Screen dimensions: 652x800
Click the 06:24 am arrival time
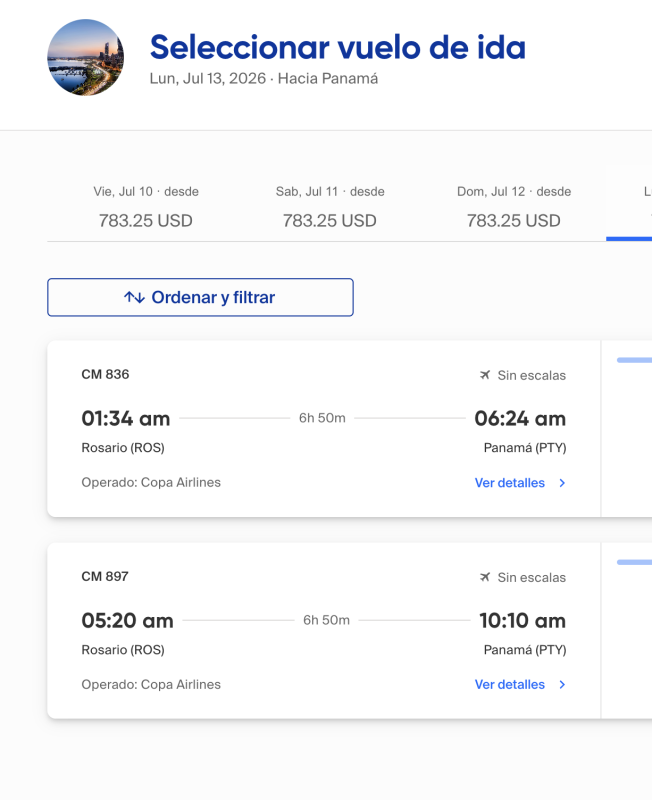pos(520,418)
